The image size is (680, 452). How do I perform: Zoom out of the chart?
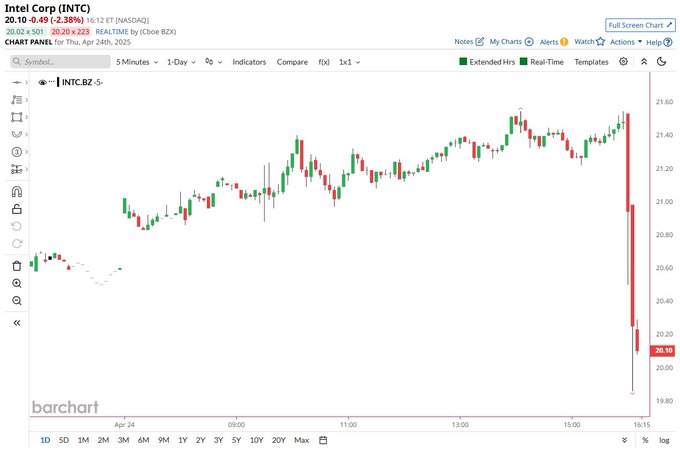16,301
